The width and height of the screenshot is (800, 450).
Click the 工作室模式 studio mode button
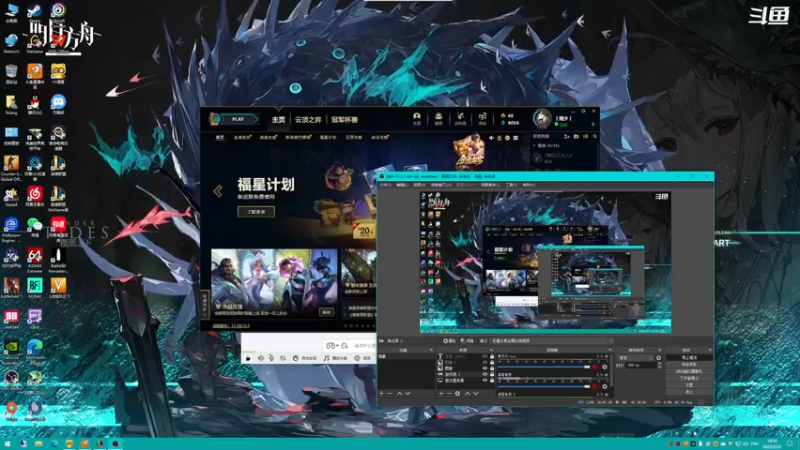[x=689, y=378]
